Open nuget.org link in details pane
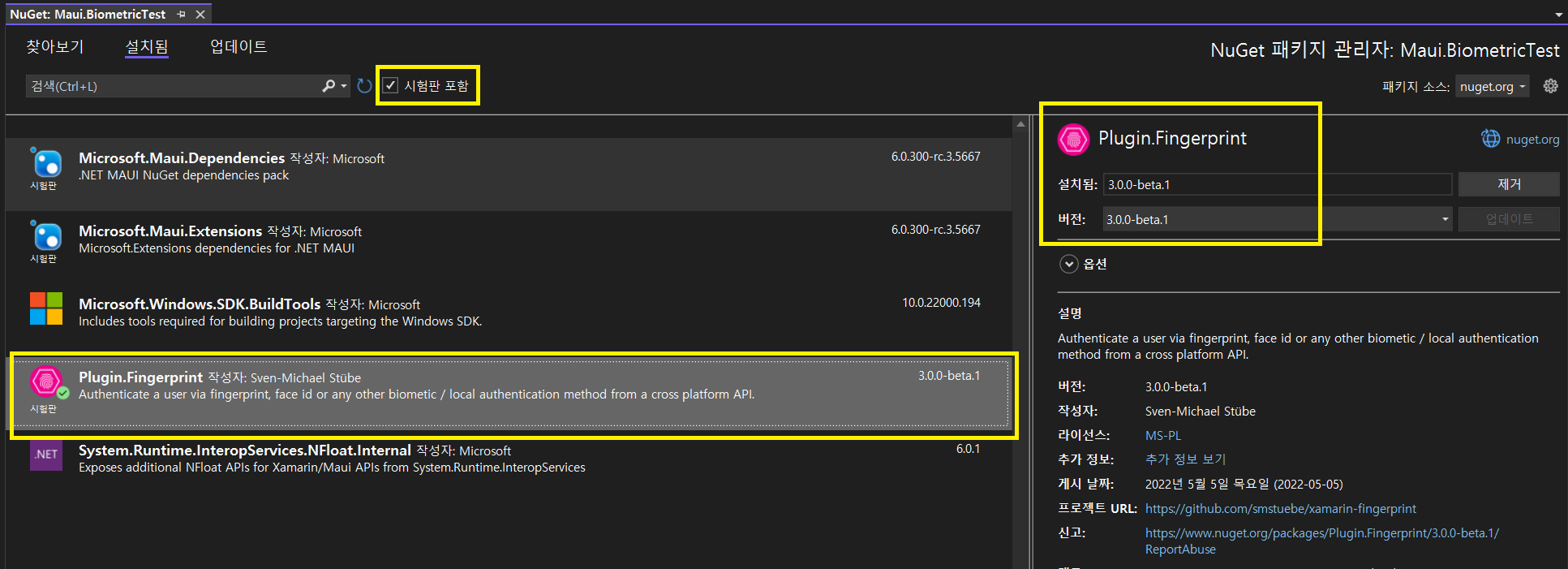 (1532, 140)
